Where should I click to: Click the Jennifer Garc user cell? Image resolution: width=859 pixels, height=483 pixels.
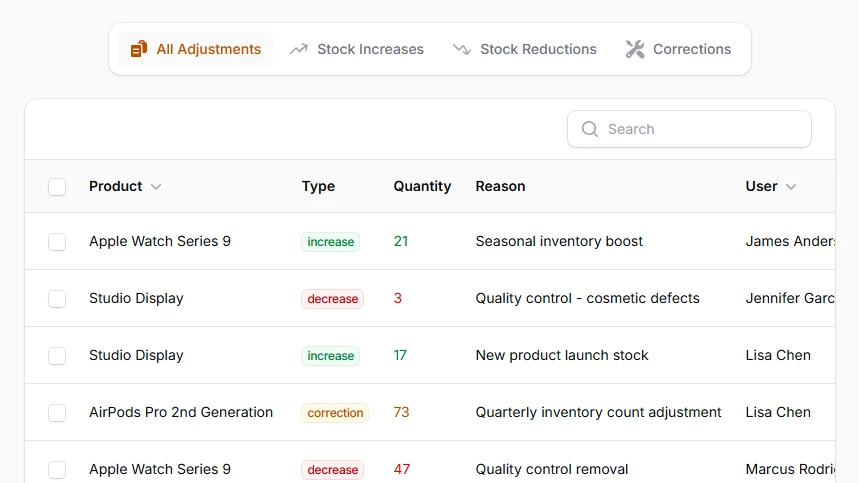[790, 298]
